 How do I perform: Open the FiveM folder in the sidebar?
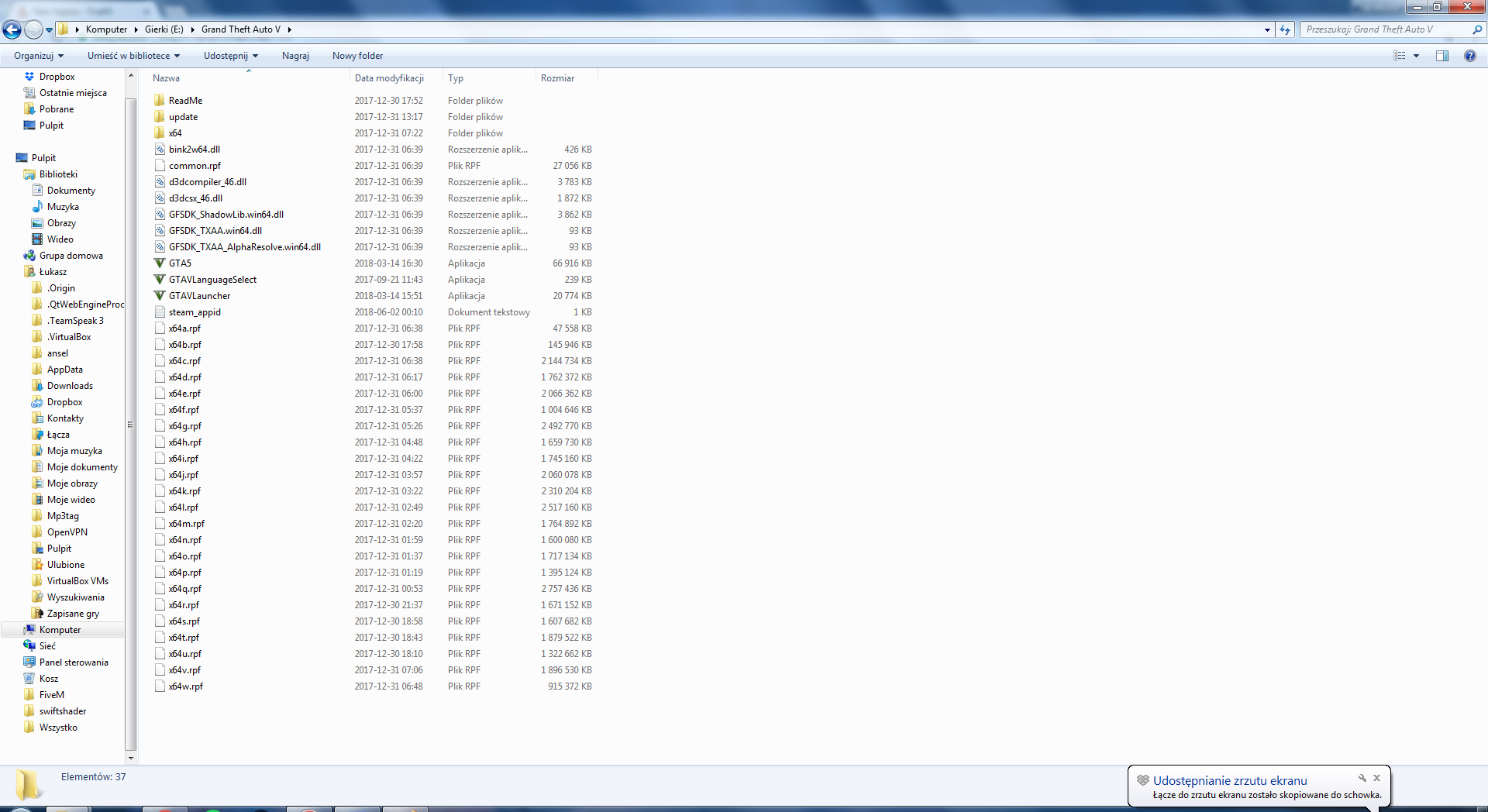51,695
